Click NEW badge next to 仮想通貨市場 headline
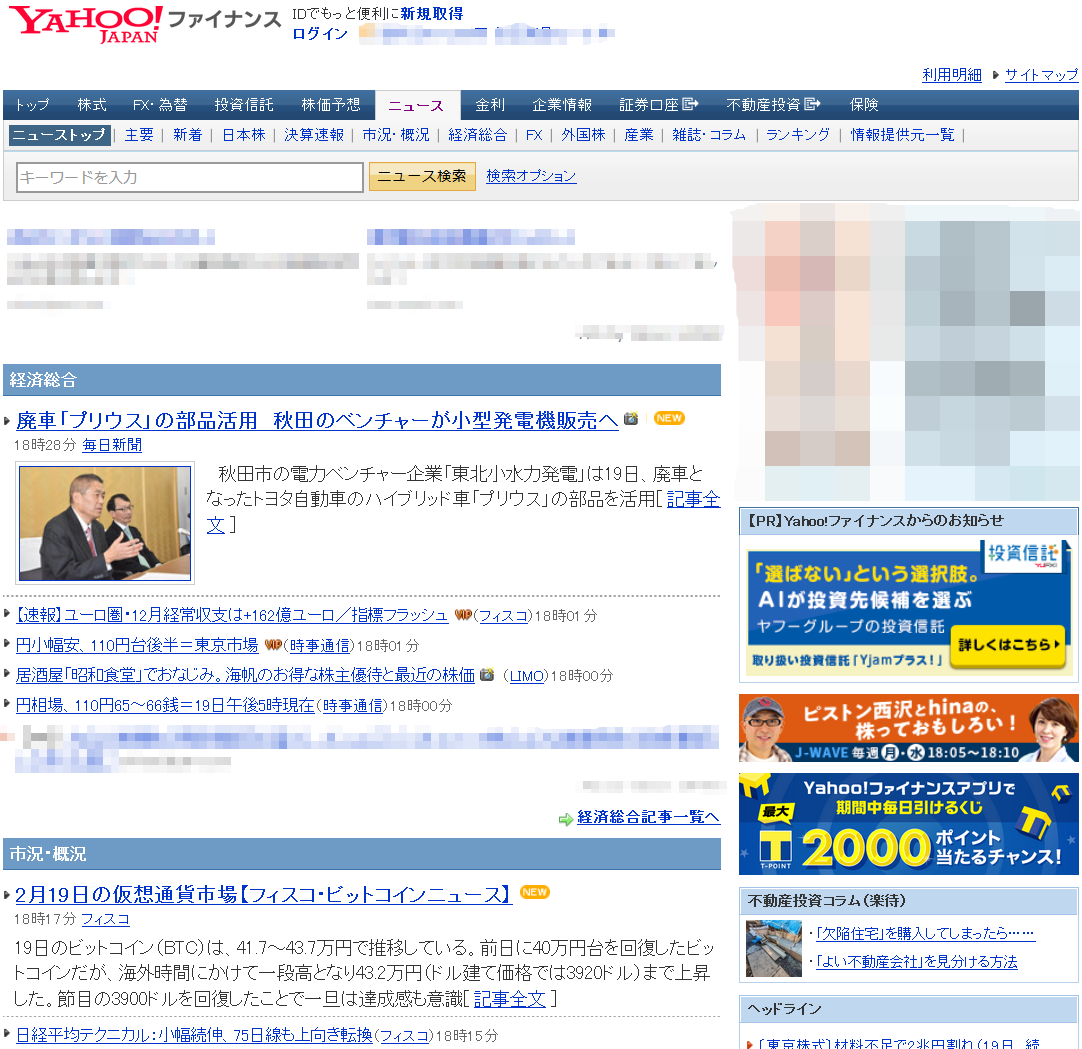 coord(534,892)
